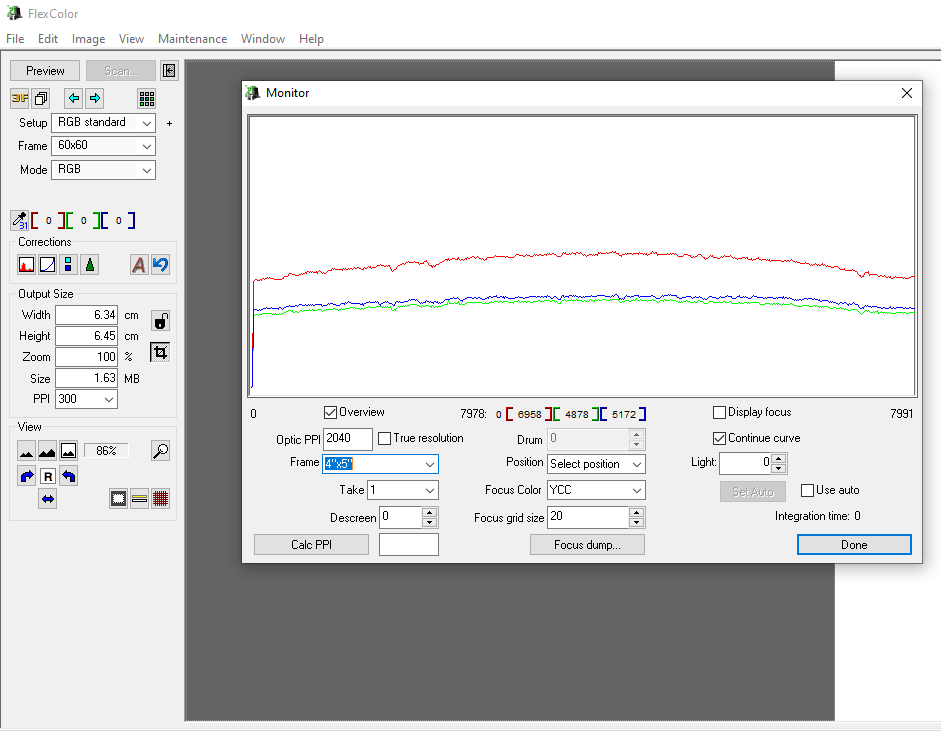The width and height of the screenshot is (941, 731).
Task: Click the stacked pages copy icon
Action: pos(41,98)
